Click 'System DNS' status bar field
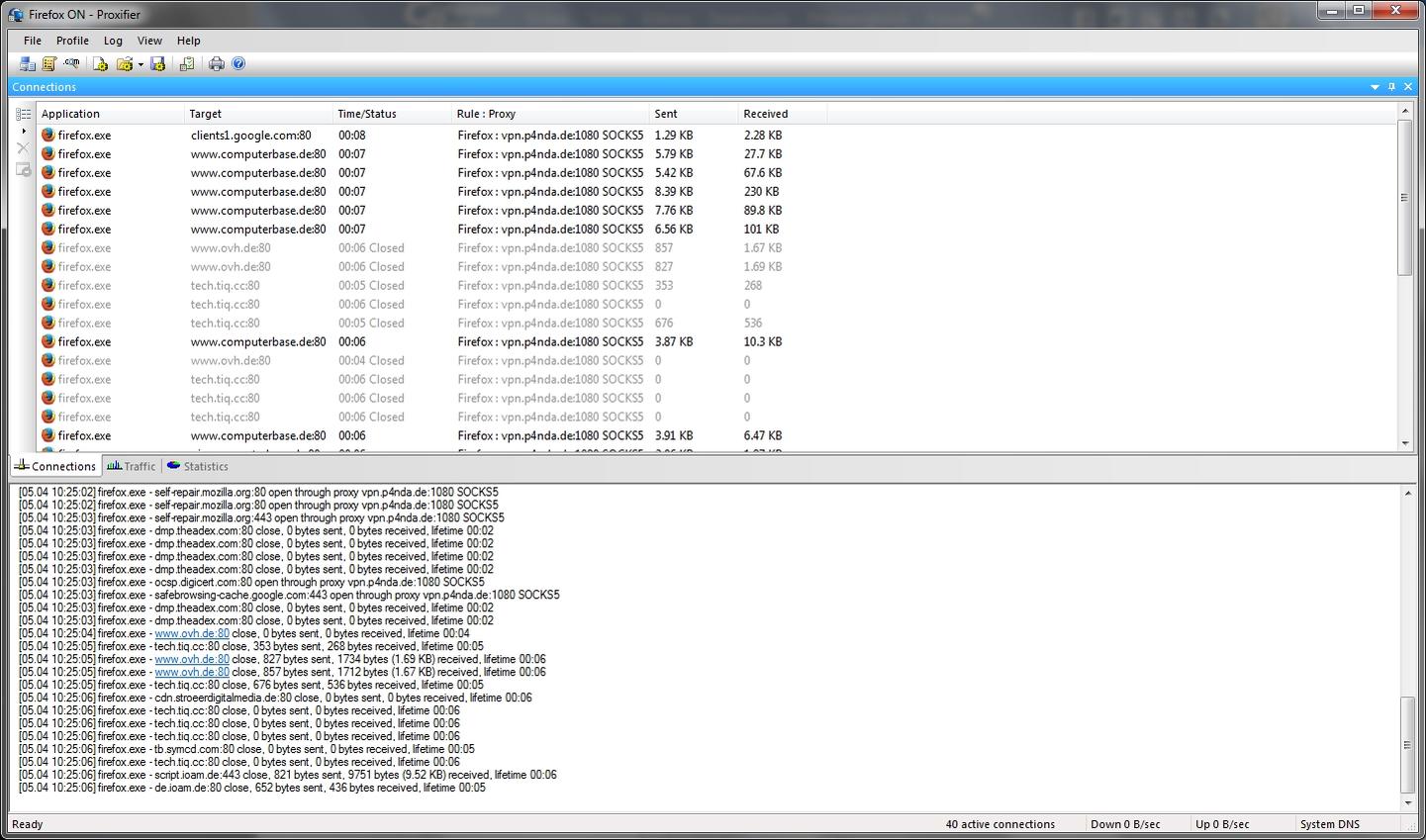This screenshot has width=1426, height=840. click(1329, 824)
